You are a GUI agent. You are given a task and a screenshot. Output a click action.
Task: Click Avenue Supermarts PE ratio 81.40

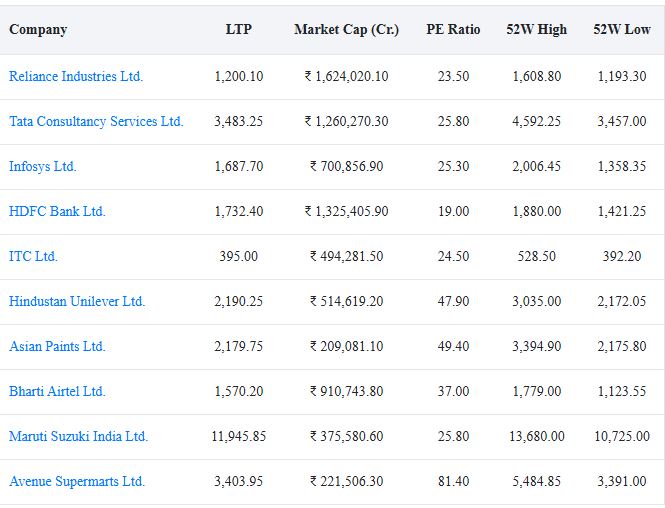tap(453, 481)
